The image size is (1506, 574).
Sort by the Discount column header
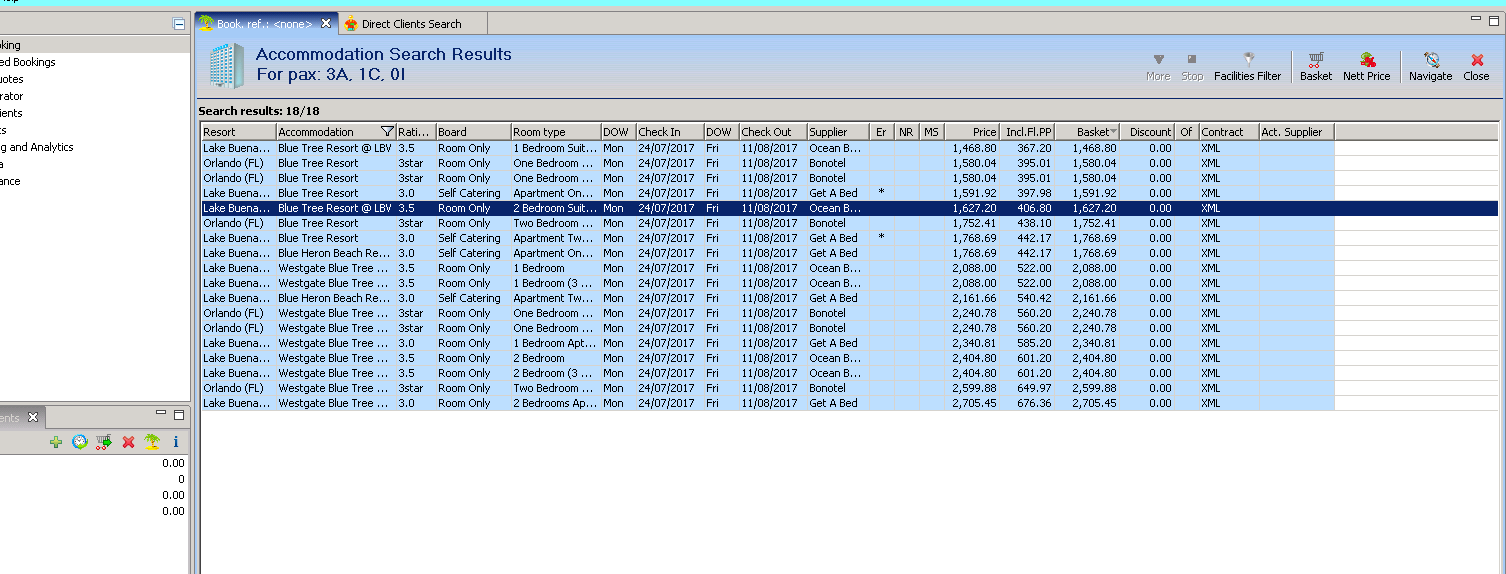1148,132
